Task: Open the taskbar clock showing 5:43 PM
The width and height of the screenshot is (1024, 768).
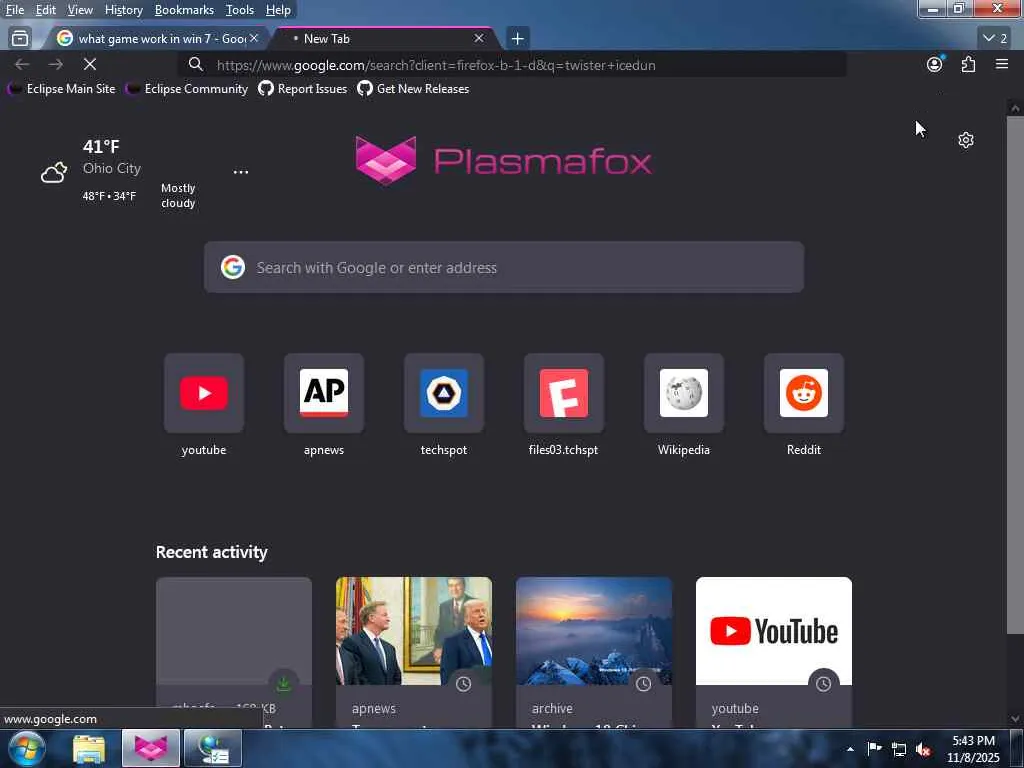Action: point(973,749)
